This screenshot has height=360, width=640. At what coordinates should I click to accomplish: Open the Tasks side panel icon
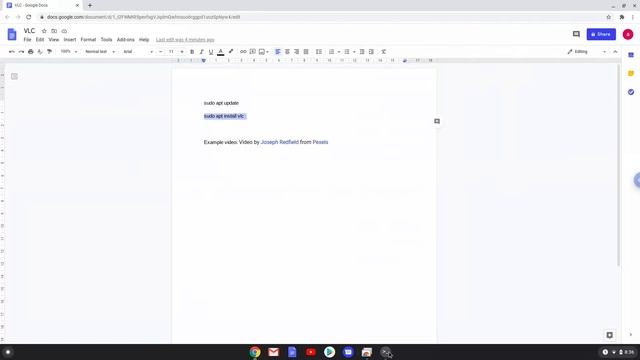pyautogui.click(x=631, y=92)
